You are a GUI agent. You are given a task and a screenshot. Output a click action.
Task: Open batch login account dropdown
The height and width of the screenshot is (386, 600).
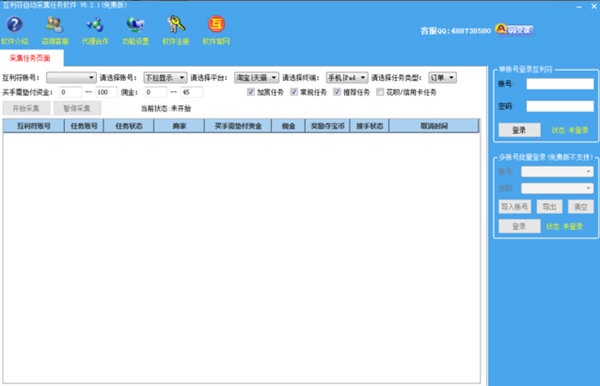557,171
